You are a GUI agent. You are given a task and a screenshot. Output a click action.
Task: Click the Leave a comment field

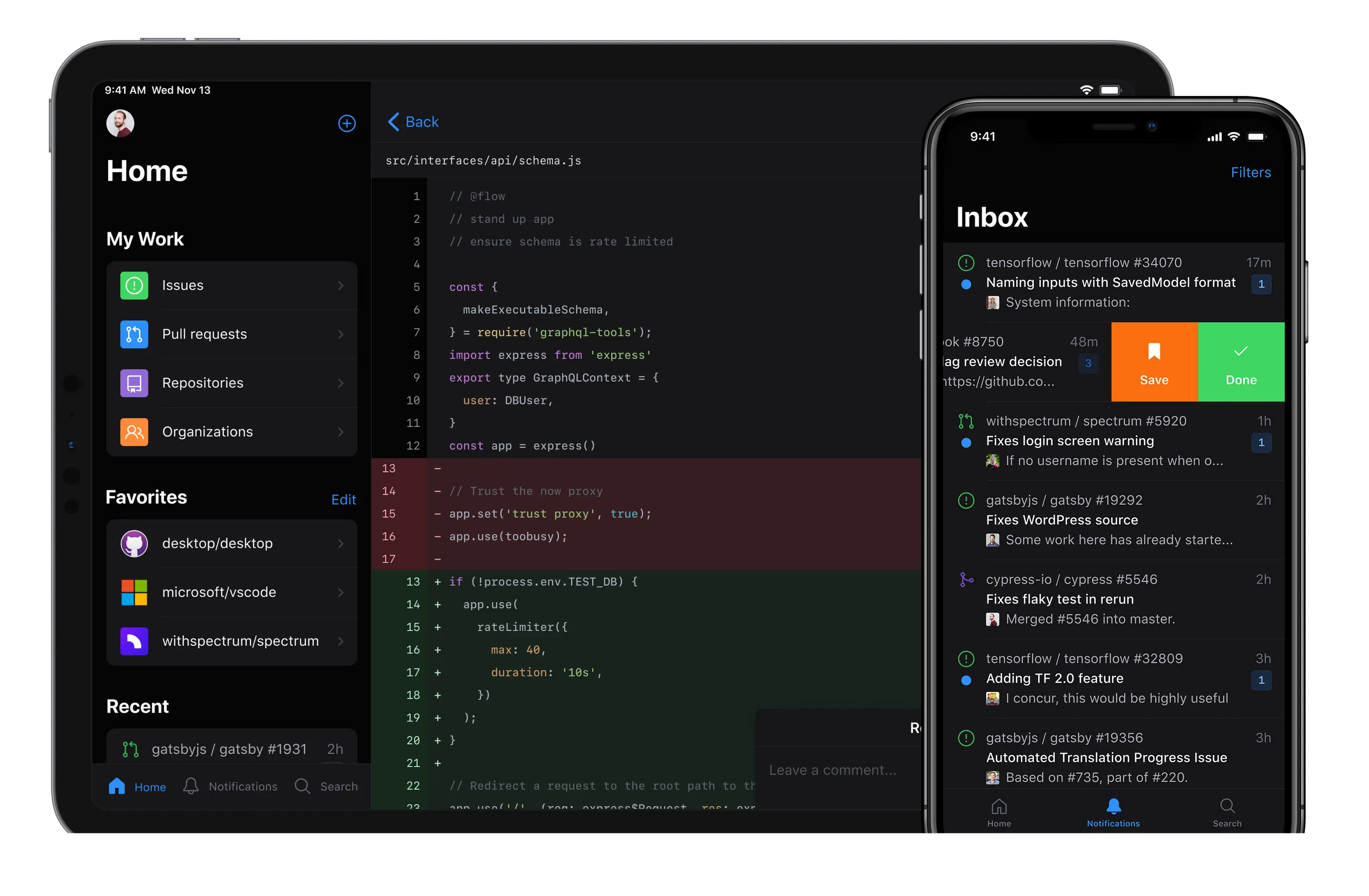[833, 770]
